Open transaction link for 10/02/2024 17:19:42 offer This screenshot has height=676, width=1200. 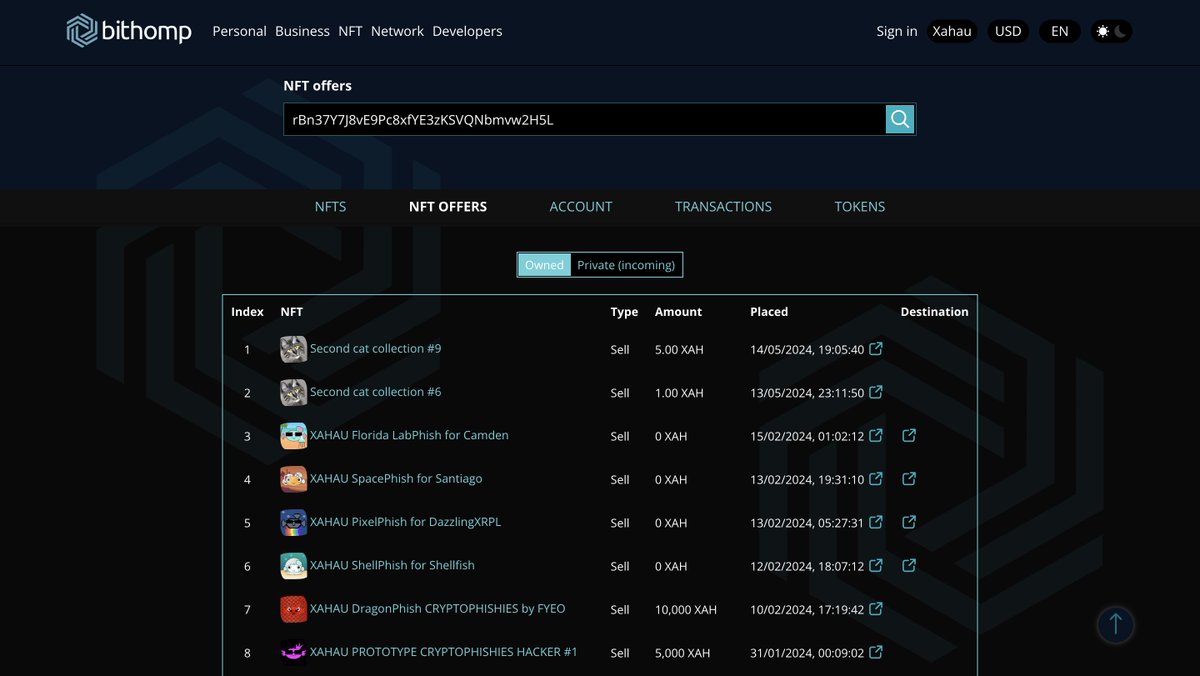click(x=876, y=608)
